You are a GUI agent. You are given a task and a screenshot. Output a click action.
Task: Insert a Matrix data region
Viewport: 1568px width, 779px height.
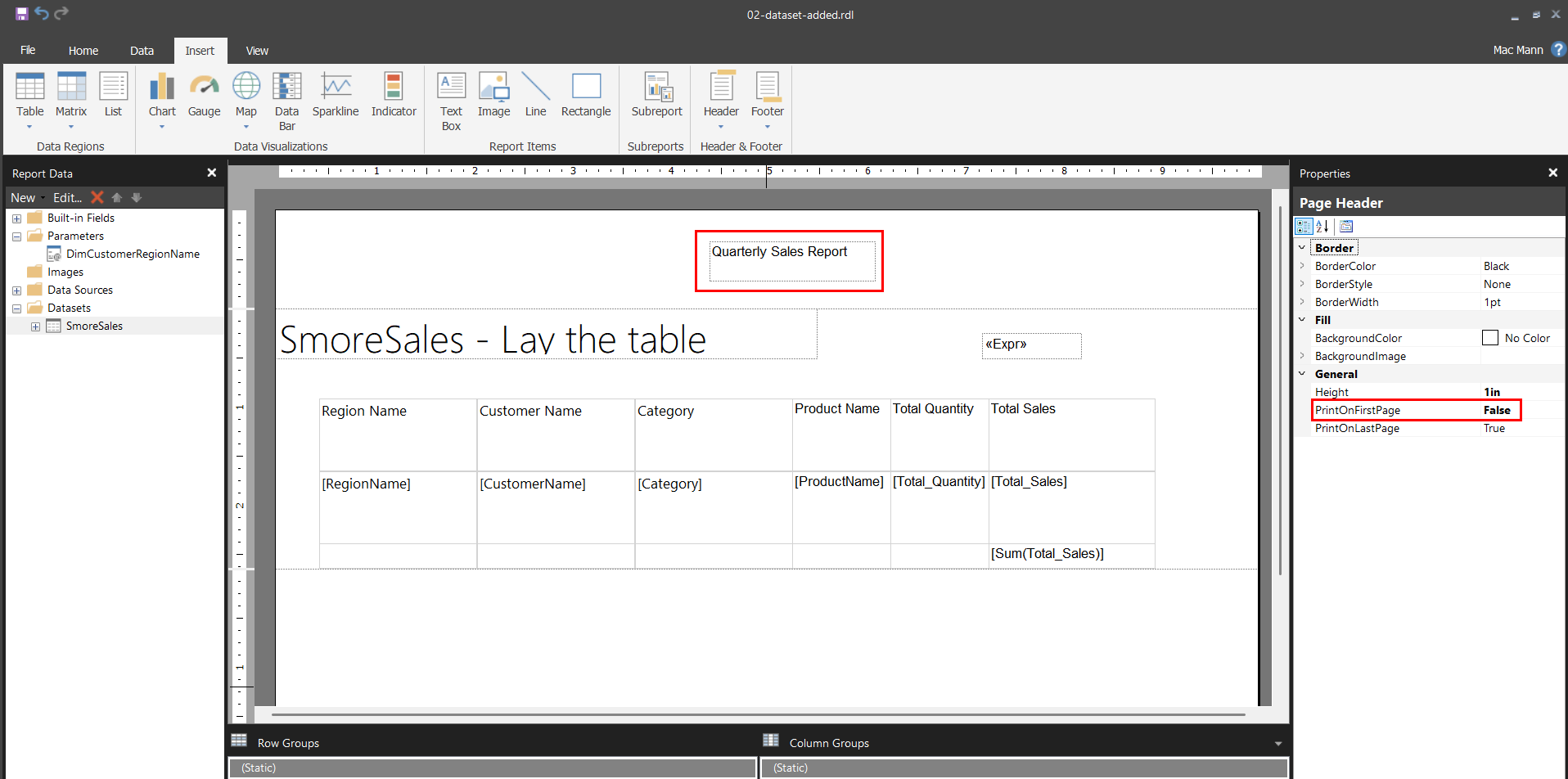point(71,100)
